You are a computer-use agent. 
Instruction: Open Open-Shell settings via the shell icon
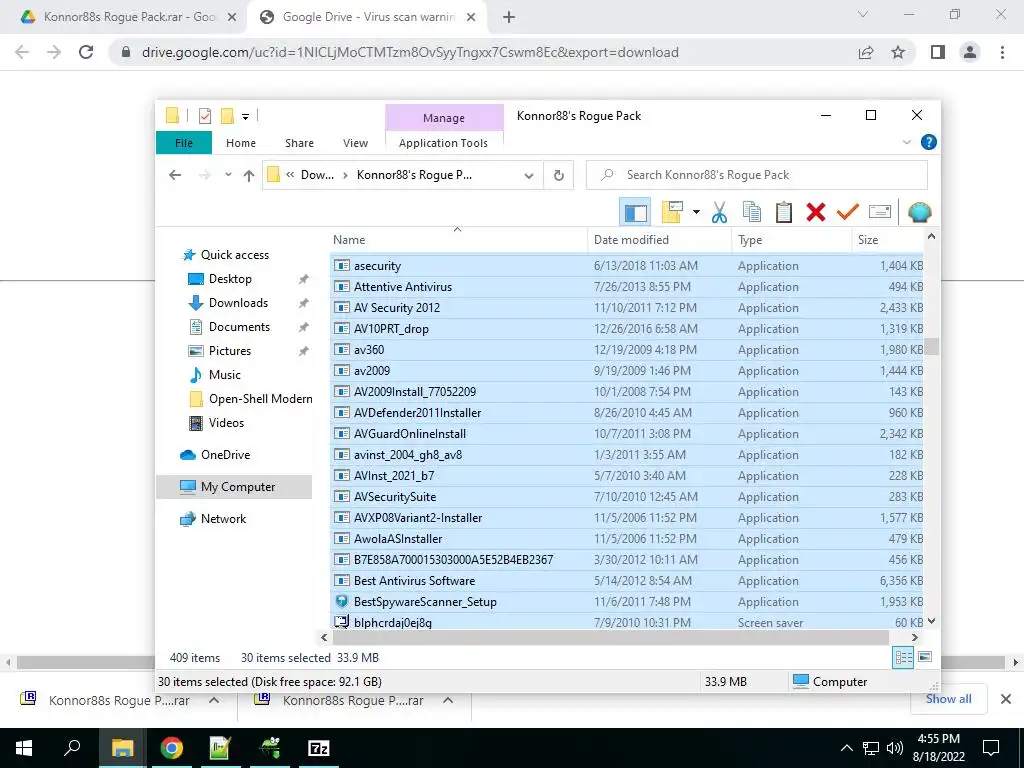920,212
